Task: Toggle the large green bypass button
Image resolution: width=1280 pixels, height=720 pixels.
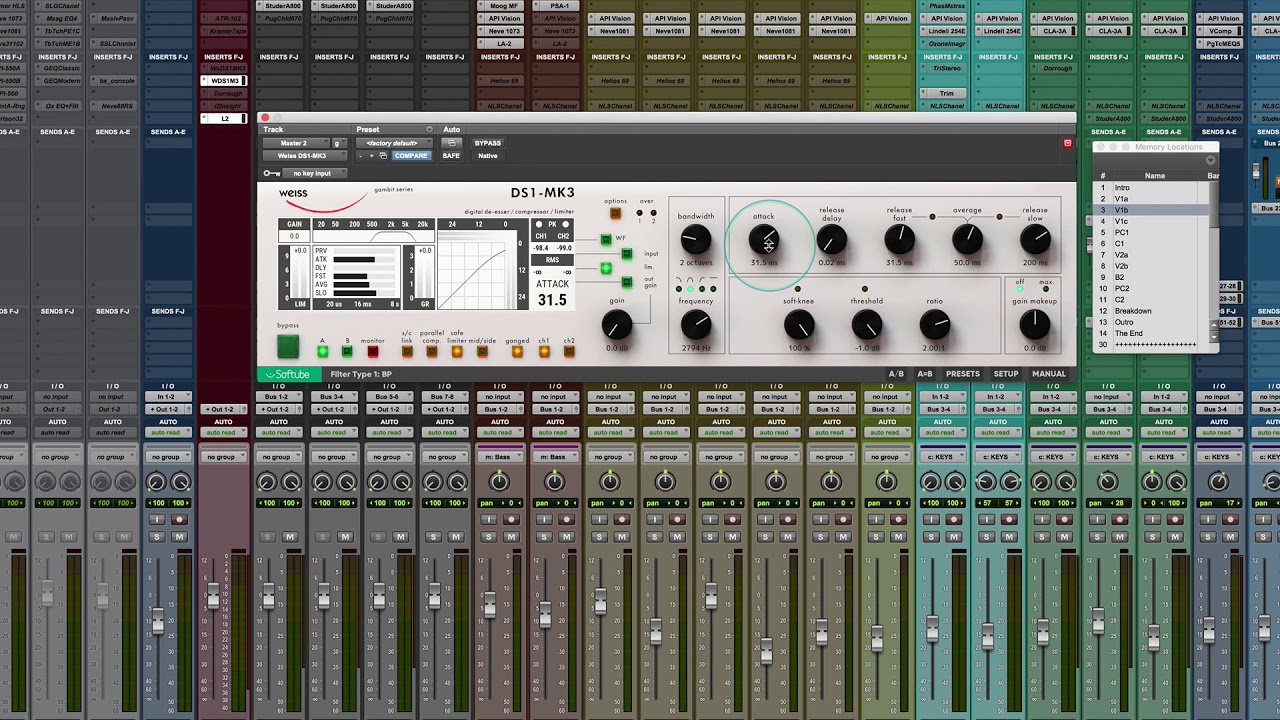Action: coord(288,347)
